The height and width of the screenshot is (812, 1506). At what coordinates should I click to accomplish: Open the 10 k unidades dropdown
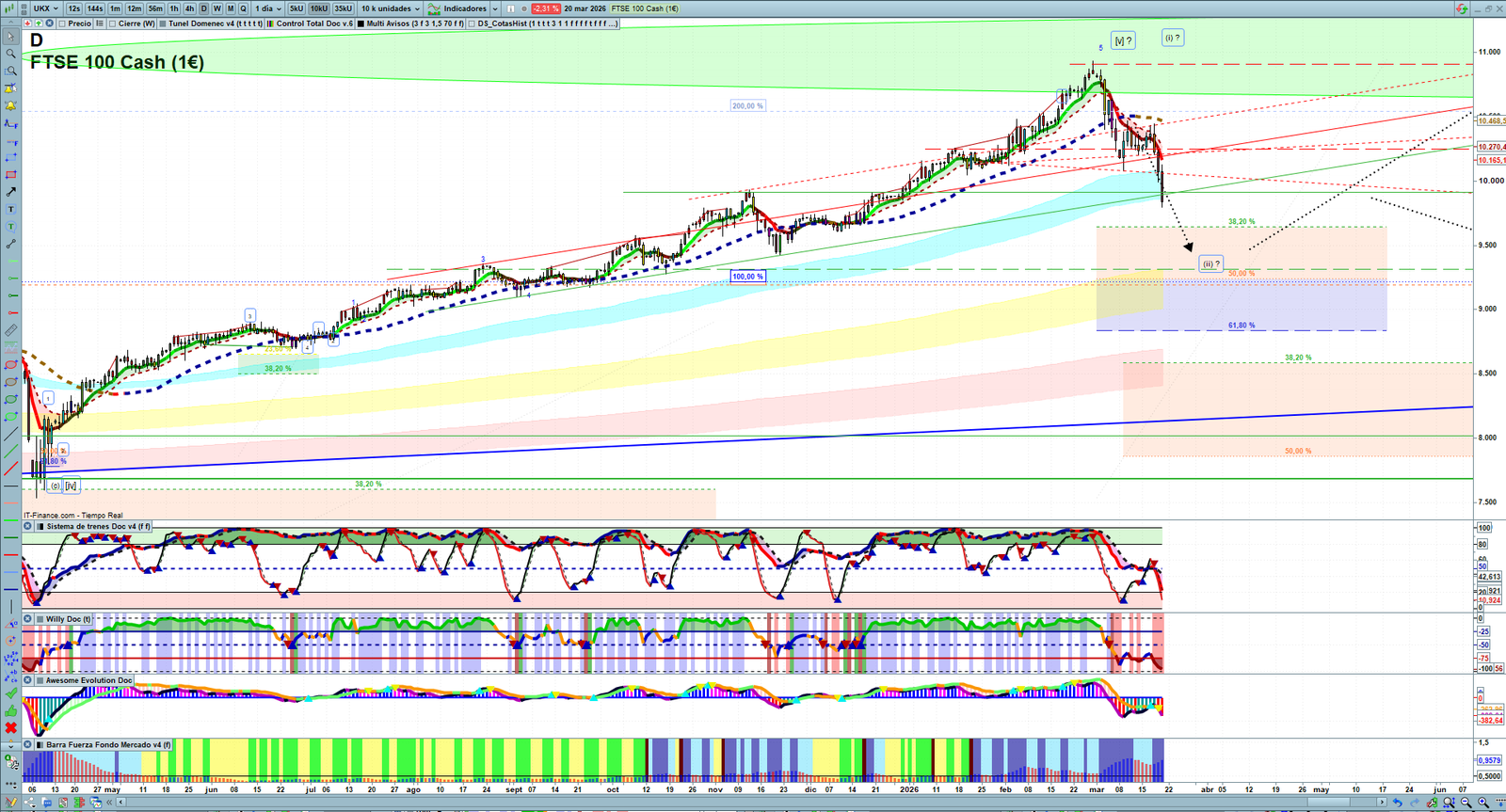pyautogui.click(x=391, y=8)
